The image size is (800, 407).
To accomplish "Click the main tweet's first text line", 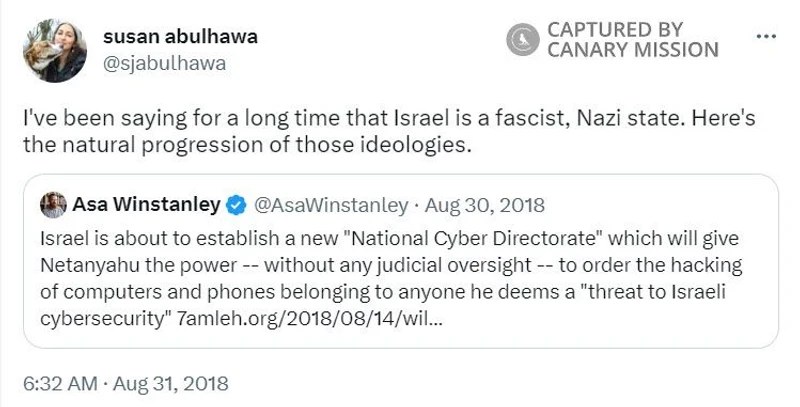I will 388,118.
